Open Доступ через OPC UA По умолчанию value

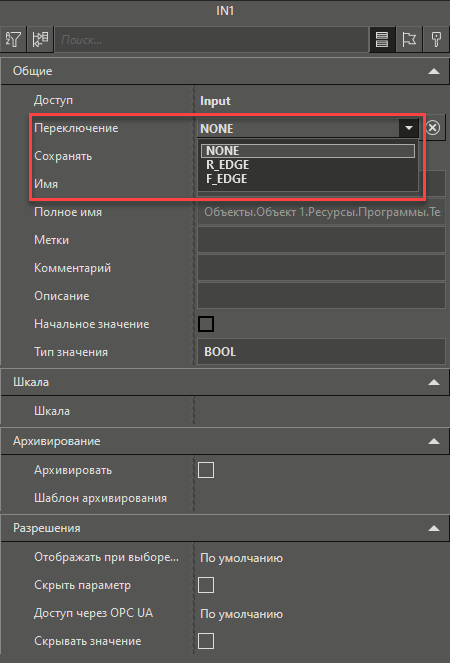click(x=241, y=614)
